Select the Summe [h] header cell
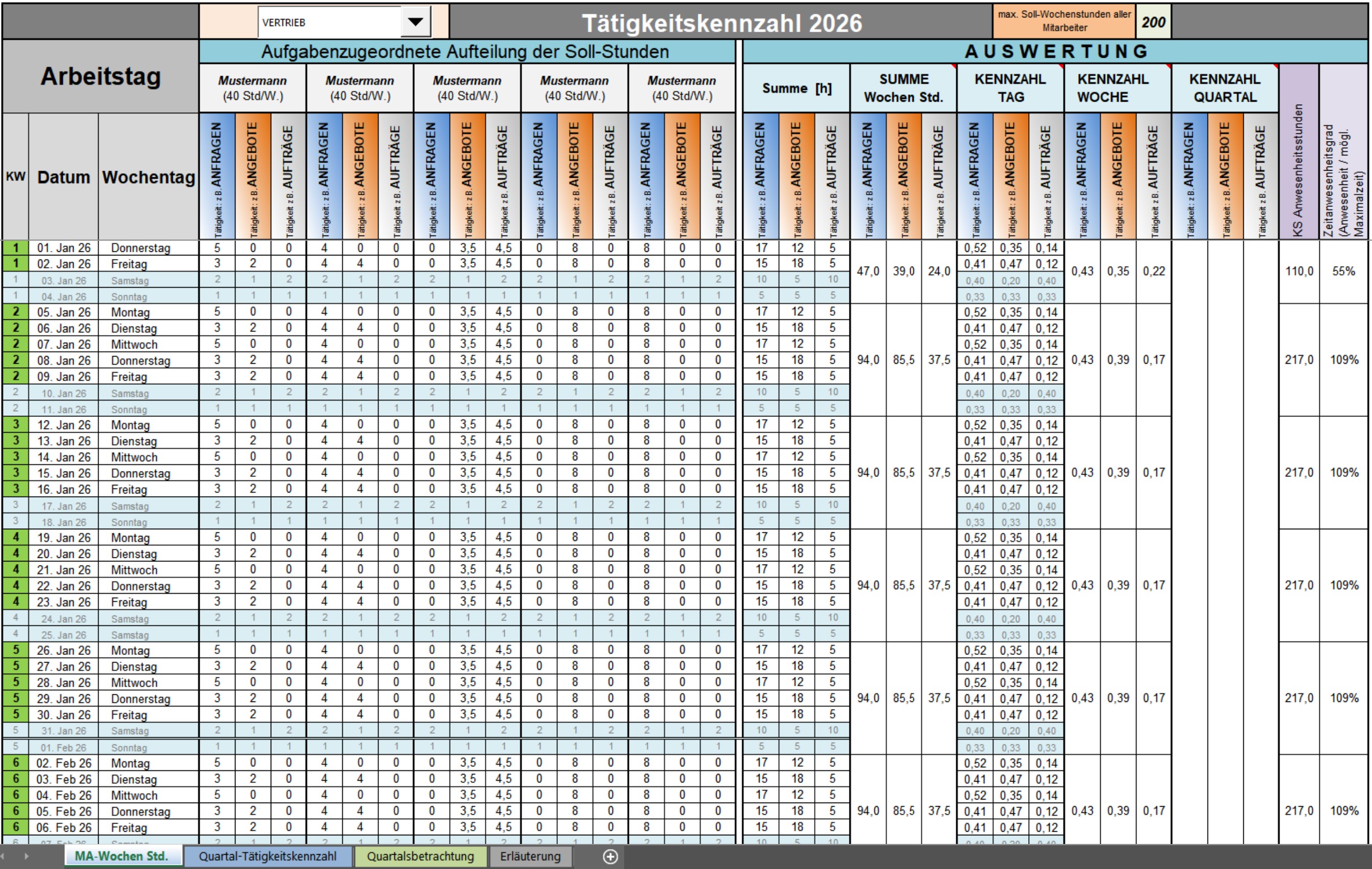1372x869 pixels. 796,88
